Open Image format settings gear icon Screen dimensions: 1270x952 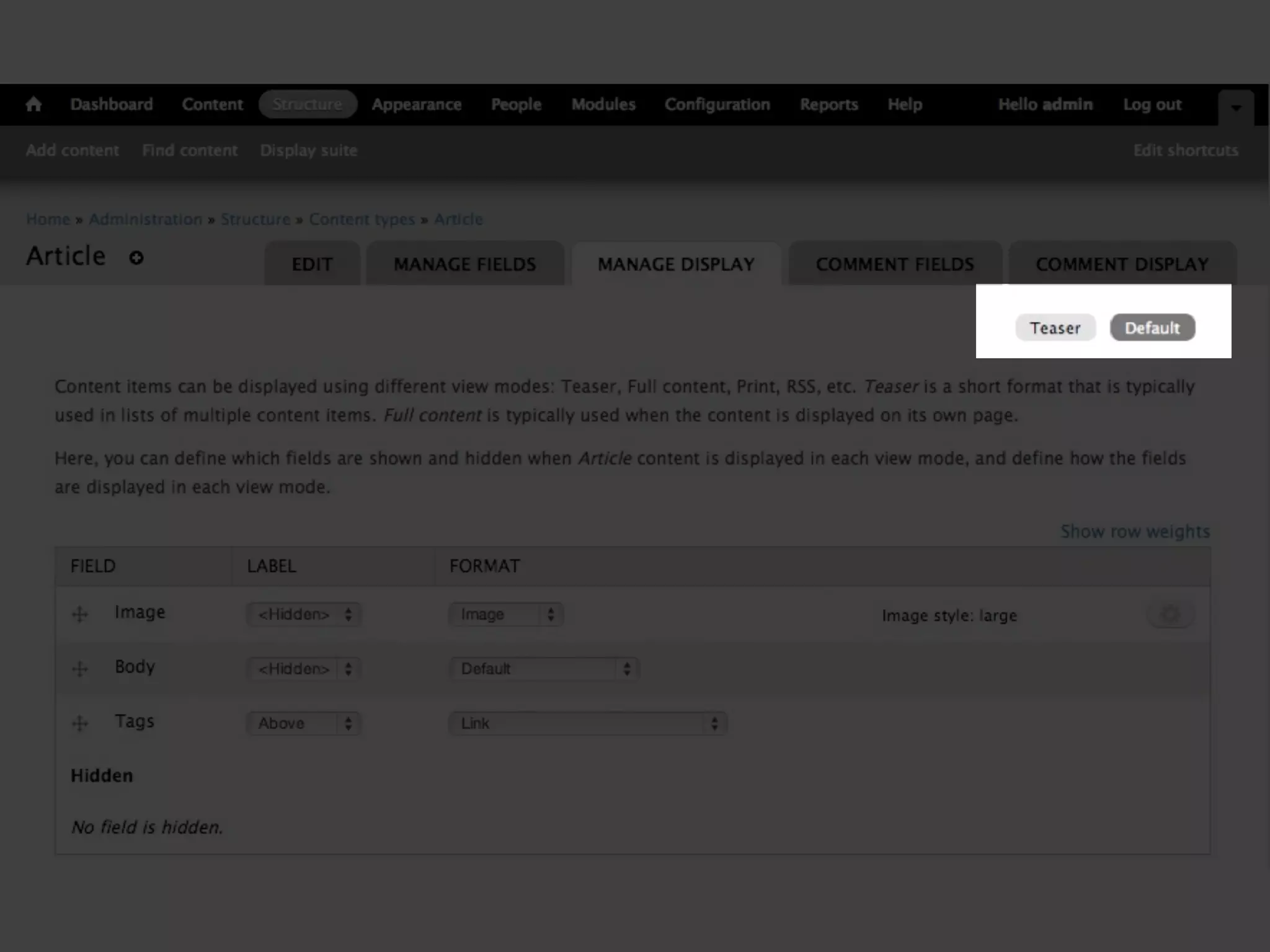pos(1170,614)
